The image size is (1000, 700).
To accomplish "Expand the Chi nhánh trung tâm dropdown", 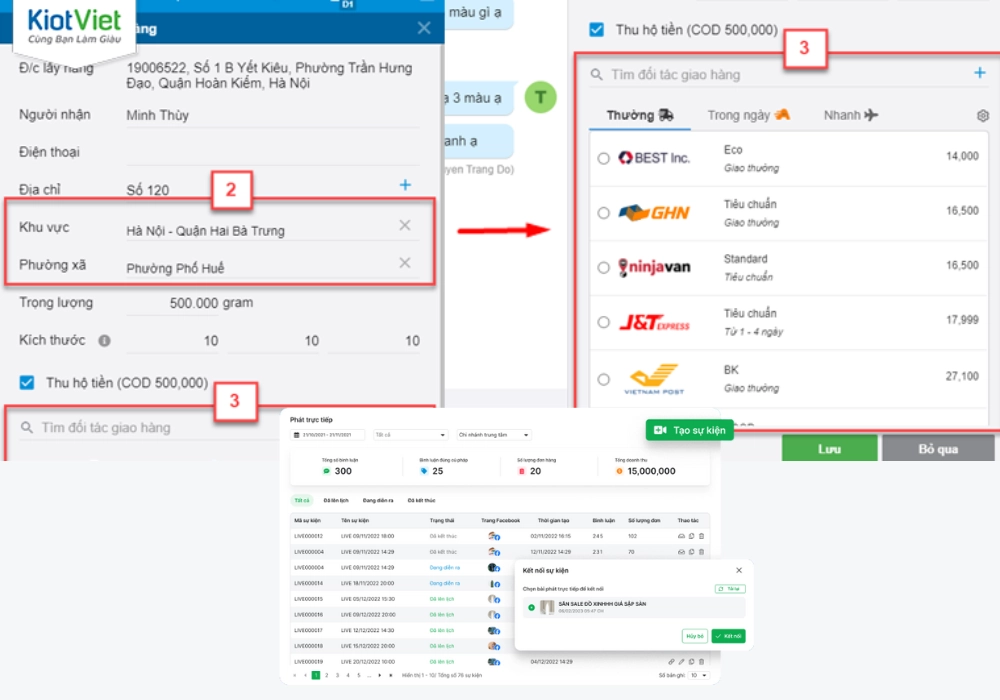I will click(x=494, y=435).
